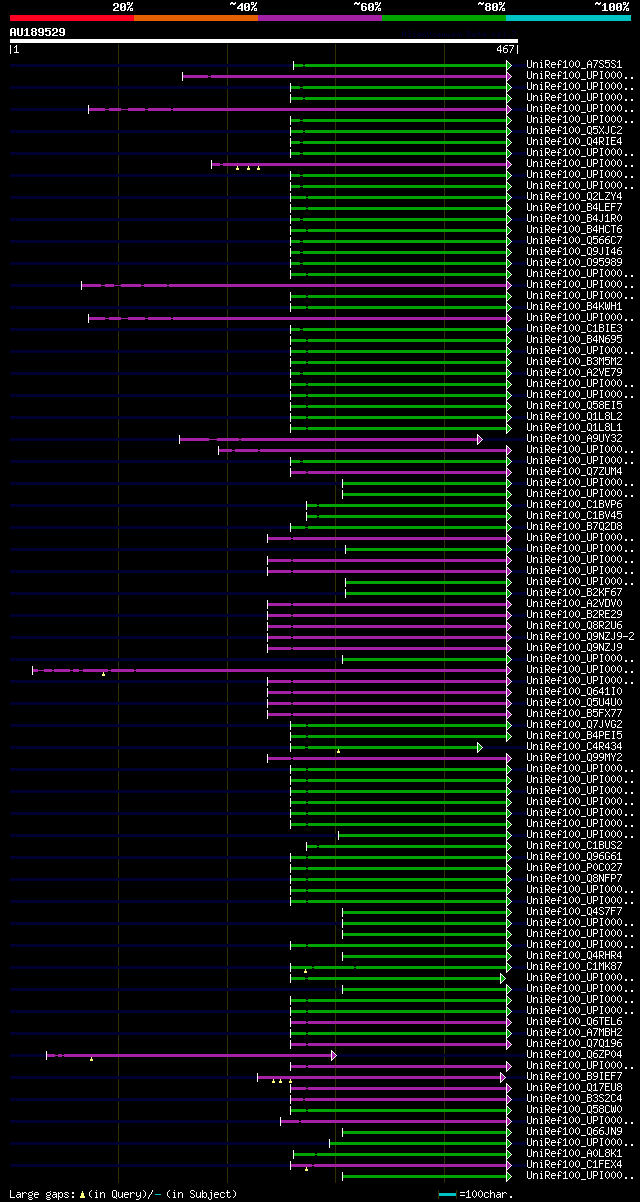Open the UniRef100_Q5XJC2 hit label
This screenshot has height=1202, width=640.
point(574,130)
